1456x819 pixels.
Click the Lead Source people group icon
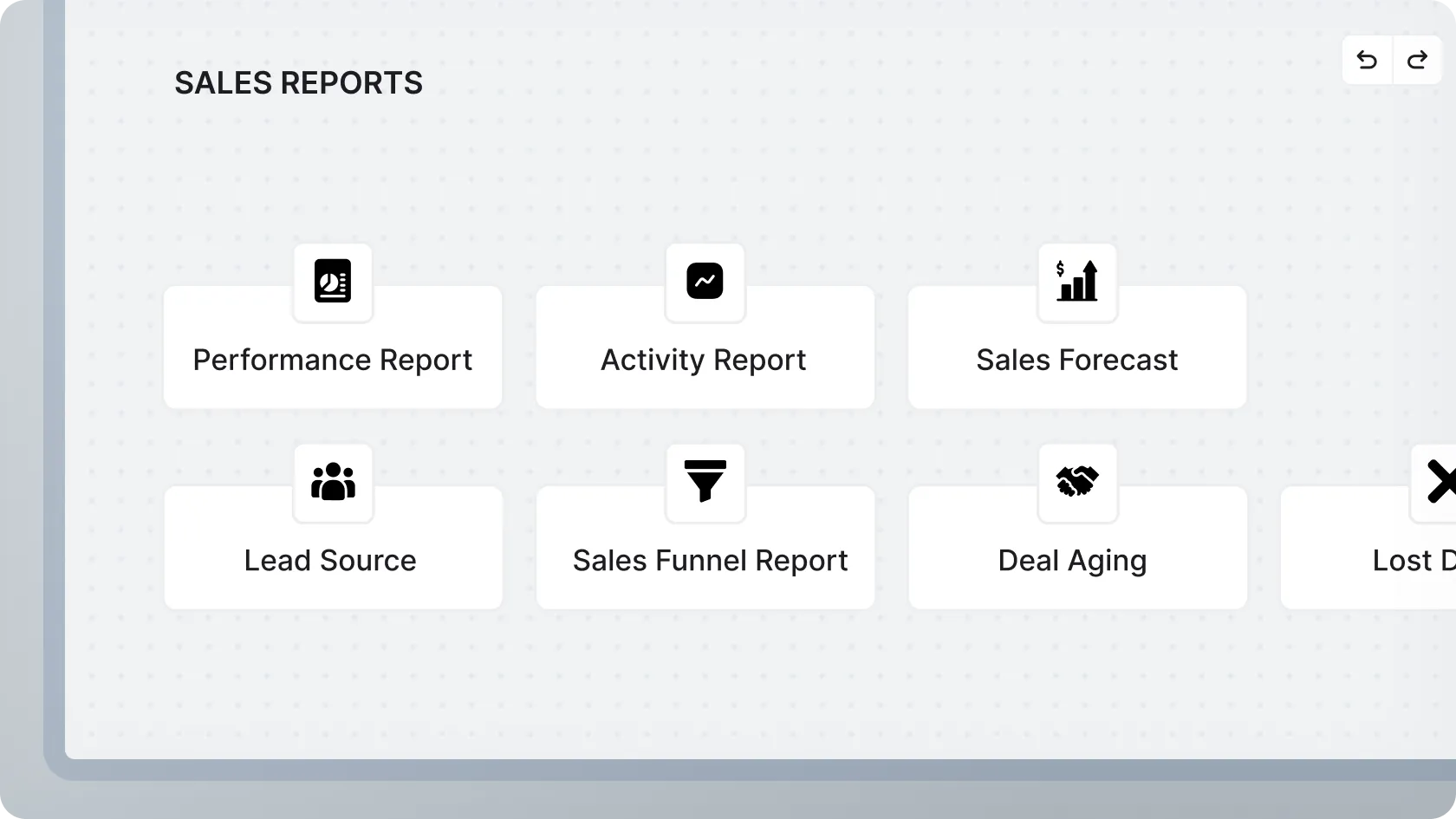point(333,482)
